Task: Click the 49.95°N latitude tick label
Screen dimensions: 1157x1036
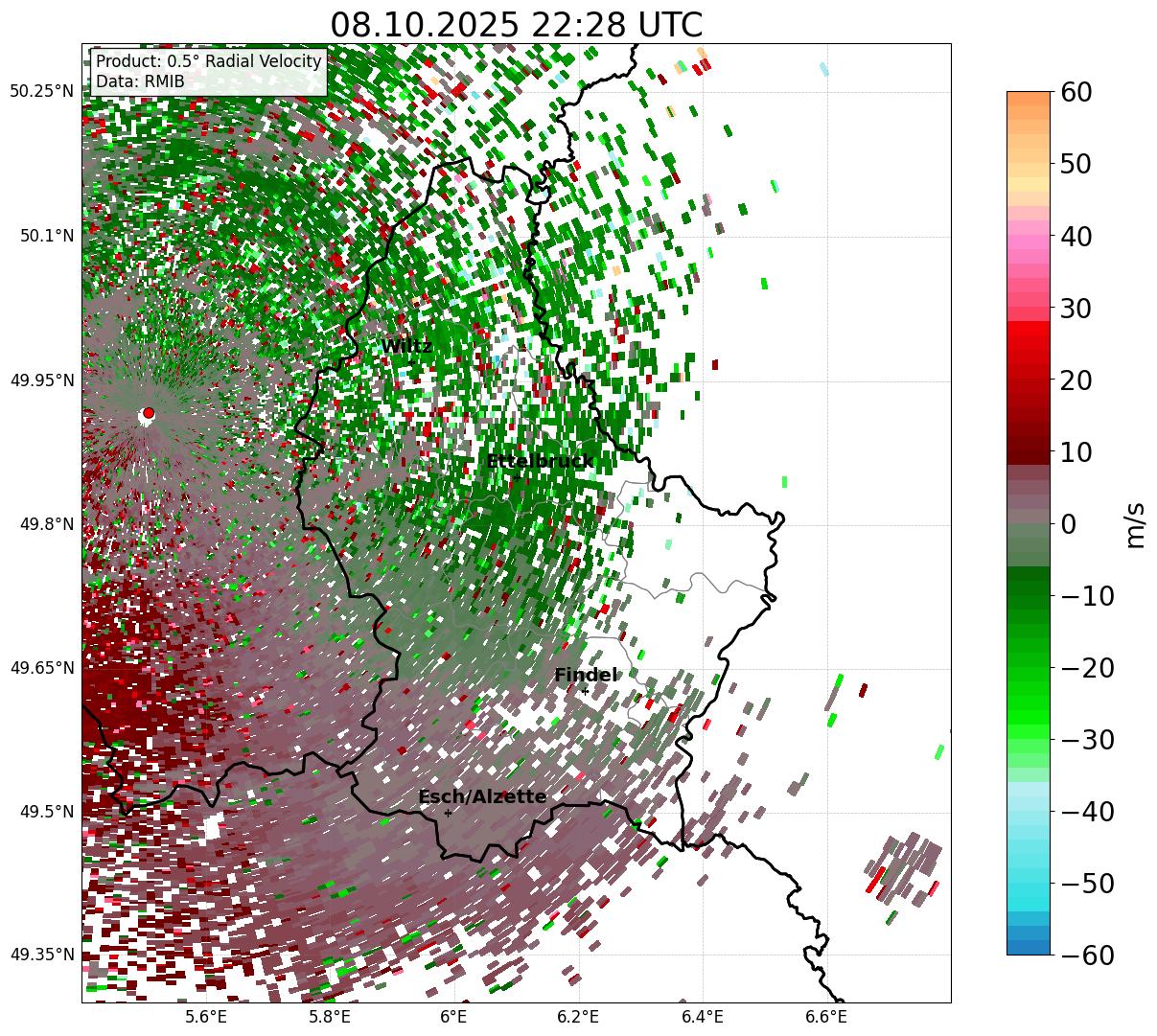Action: (x=41, y=380)
